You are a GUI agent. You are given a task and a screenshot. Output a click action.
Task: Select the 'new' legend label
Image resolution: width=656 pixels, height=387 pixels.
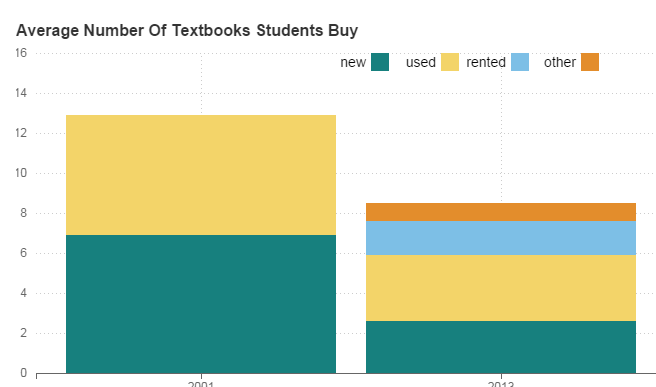[x=353, y=62]
